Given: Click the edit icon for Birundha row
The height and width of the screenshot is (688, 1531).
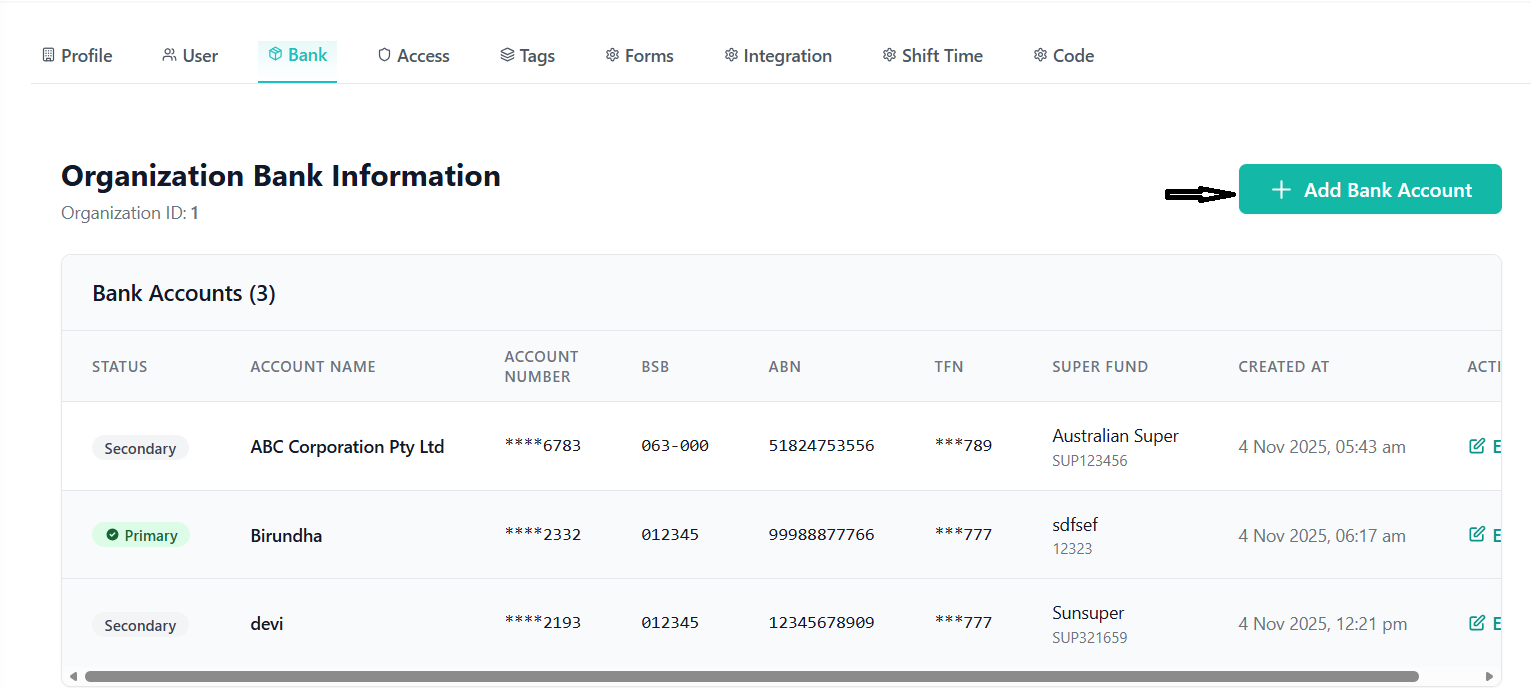Looking at the screenshot, I should [x=1476, y=535].
